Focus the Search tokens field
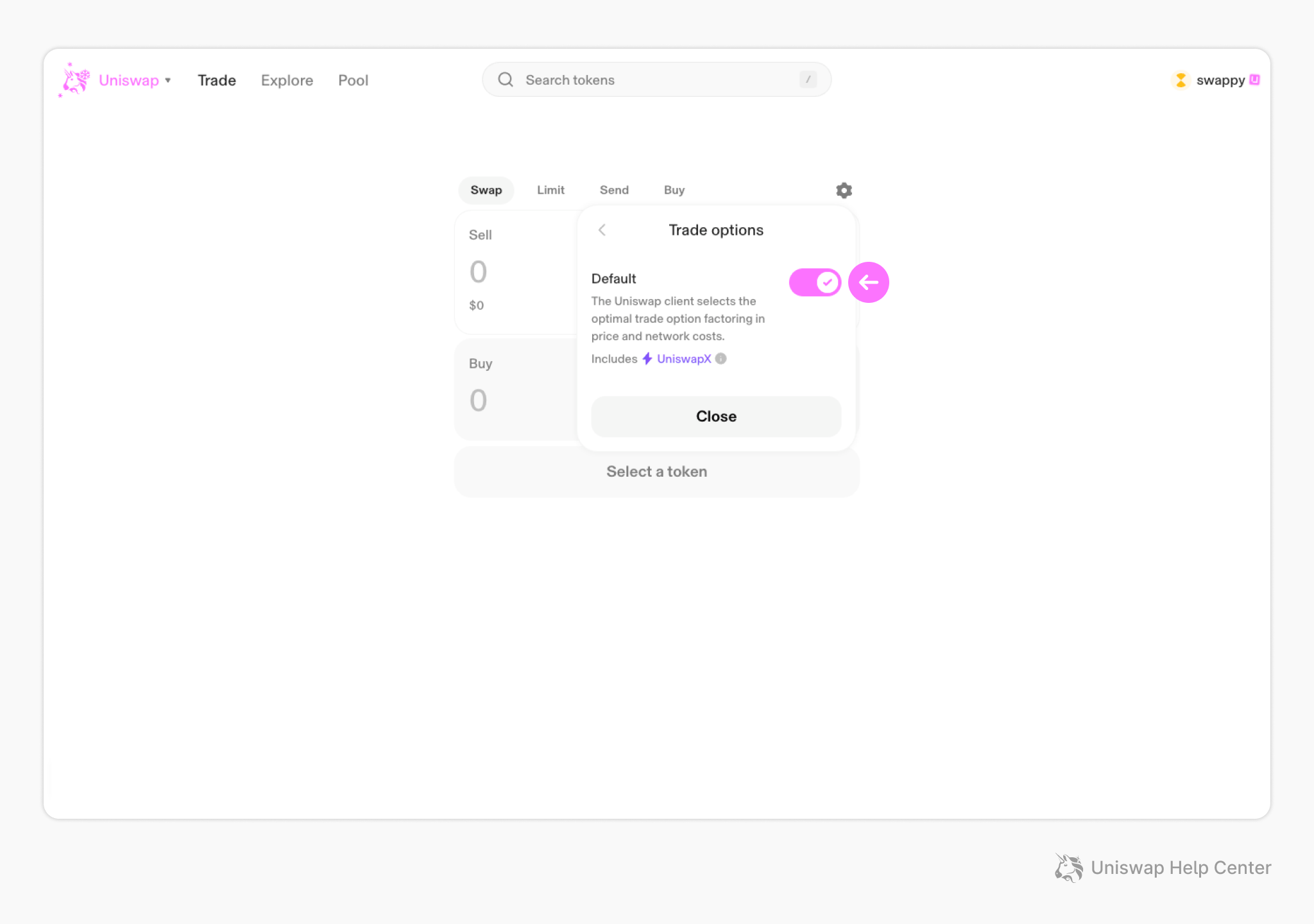 (x=656, y=80)
